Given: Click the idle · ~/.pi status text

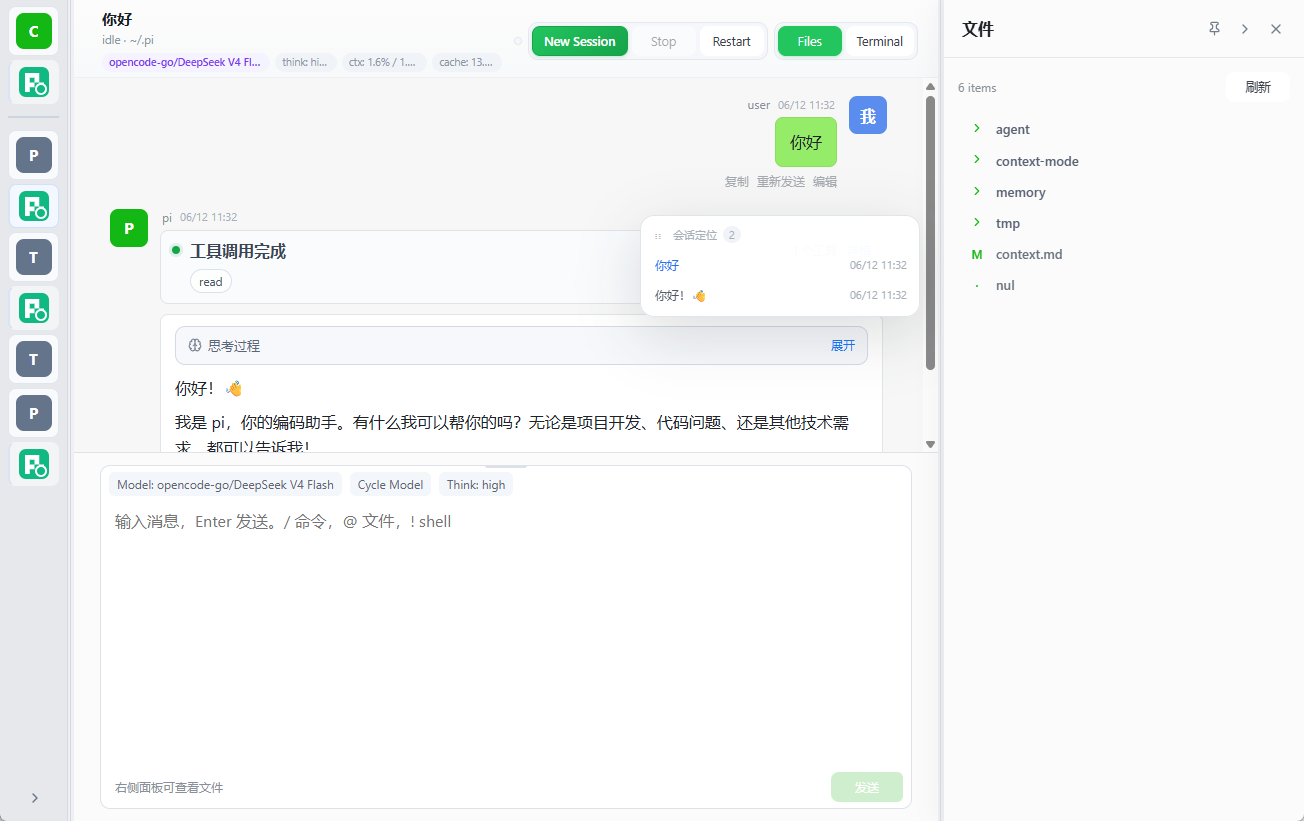Looking at the screenshot, I should 128,40.
